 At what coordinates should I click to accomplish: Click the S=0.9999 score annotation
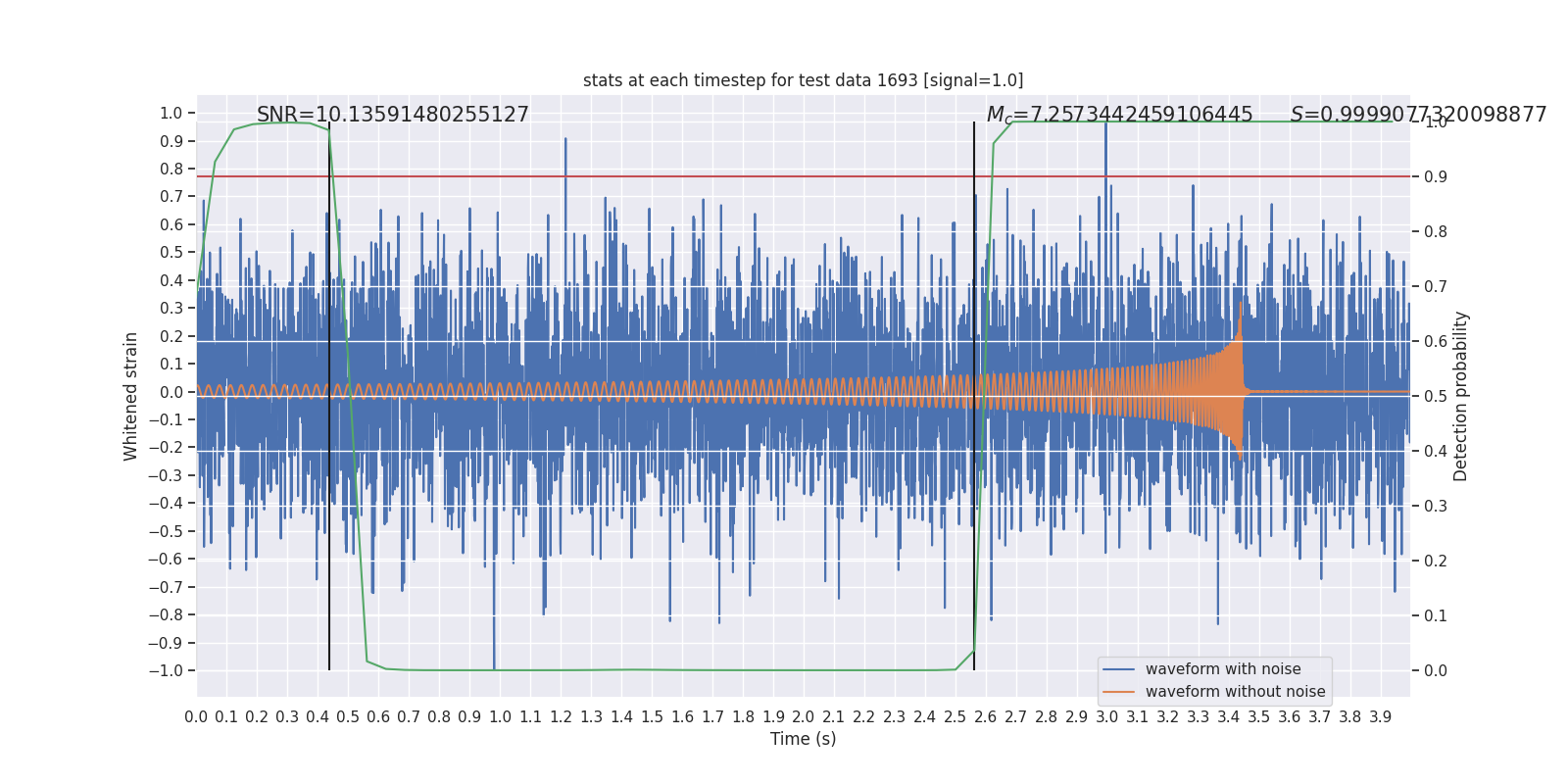pyautogui.click(x=1418, y=115)
